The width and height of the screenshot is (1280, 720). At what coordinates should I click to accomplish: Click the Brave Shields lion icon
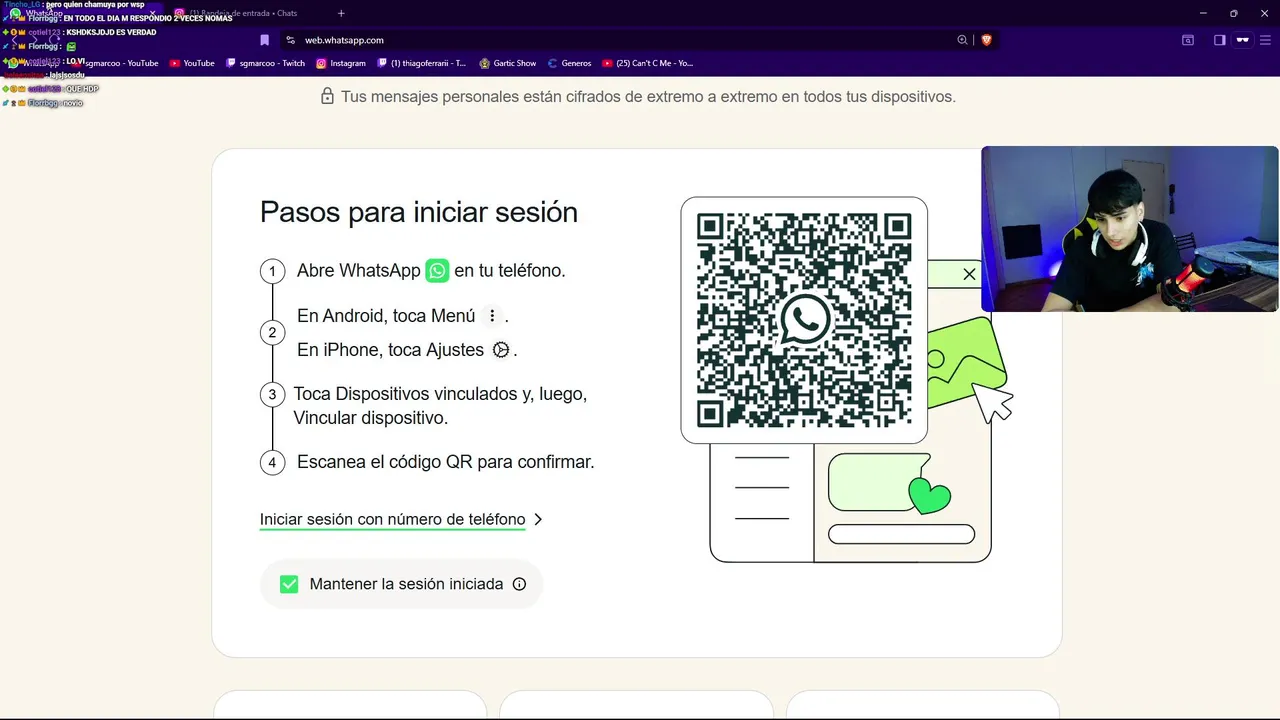click(986, 40)
